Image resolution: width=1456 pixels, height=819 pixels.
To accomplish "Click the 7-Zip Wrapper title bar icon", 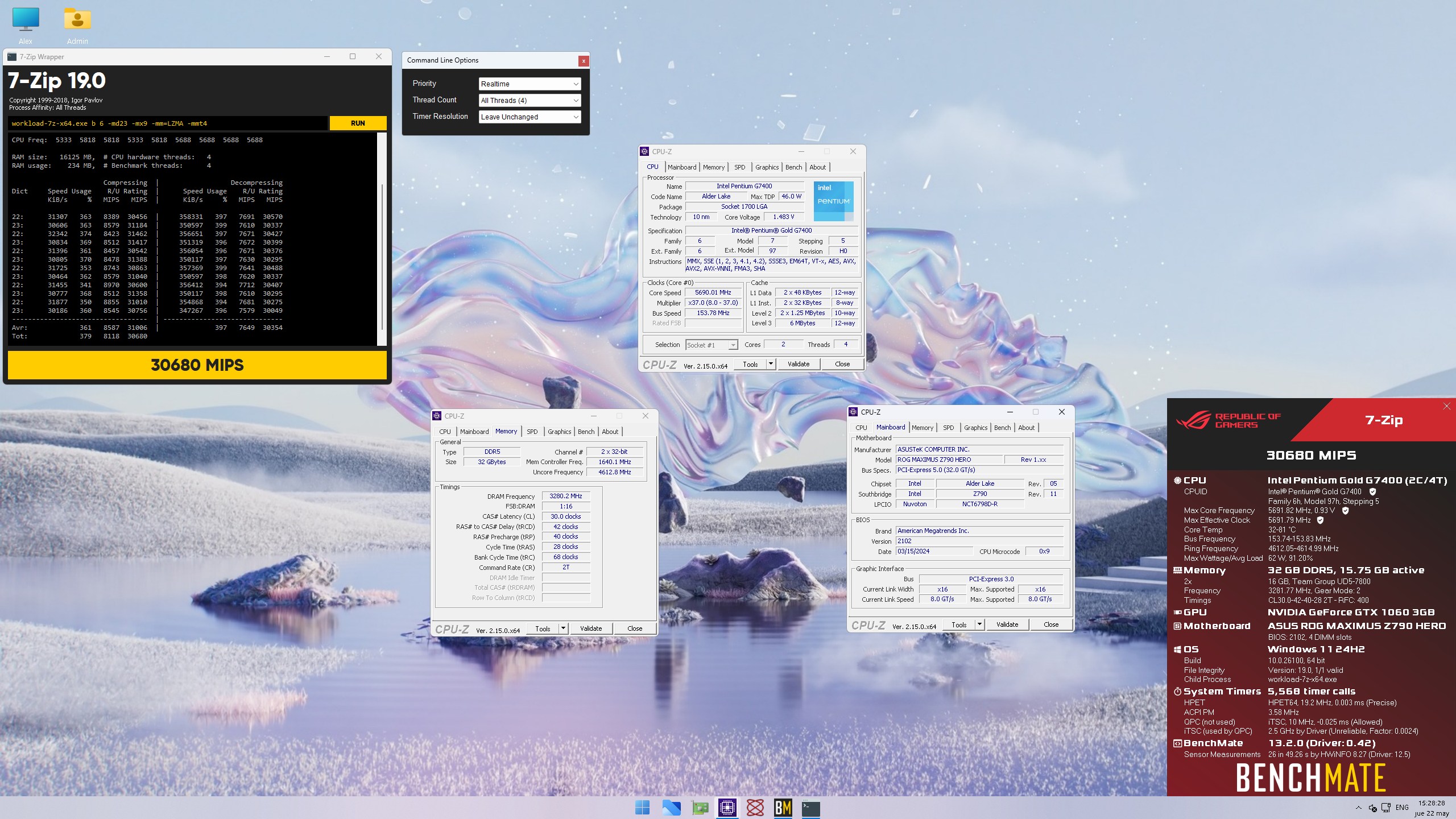I will click(x=12, y=56).
